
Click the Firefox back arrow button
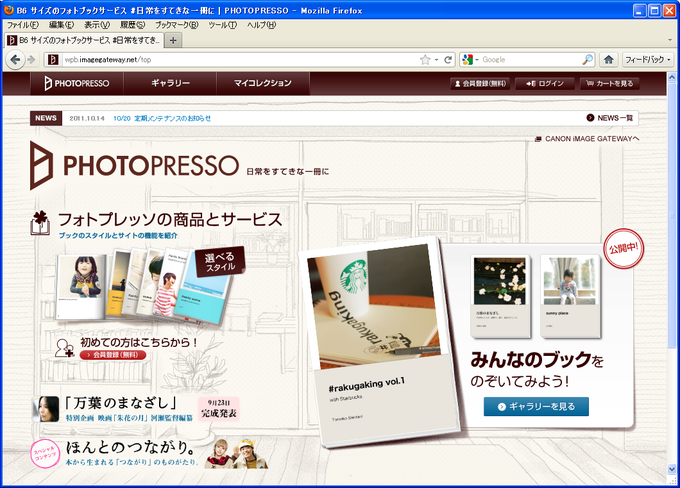(15, 59)
